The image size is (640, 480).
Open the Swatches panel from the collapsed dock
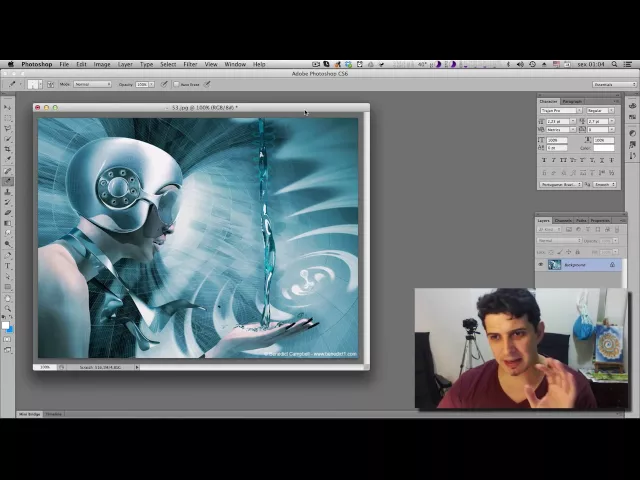point(632,118)
